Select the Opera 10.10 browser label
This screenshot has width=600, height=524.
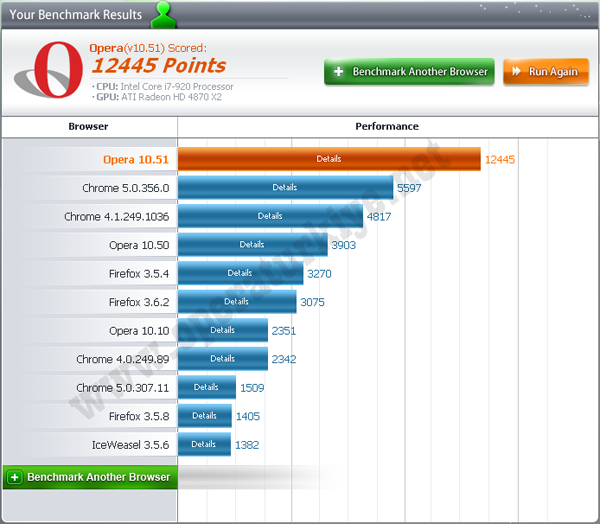(139, 331)
